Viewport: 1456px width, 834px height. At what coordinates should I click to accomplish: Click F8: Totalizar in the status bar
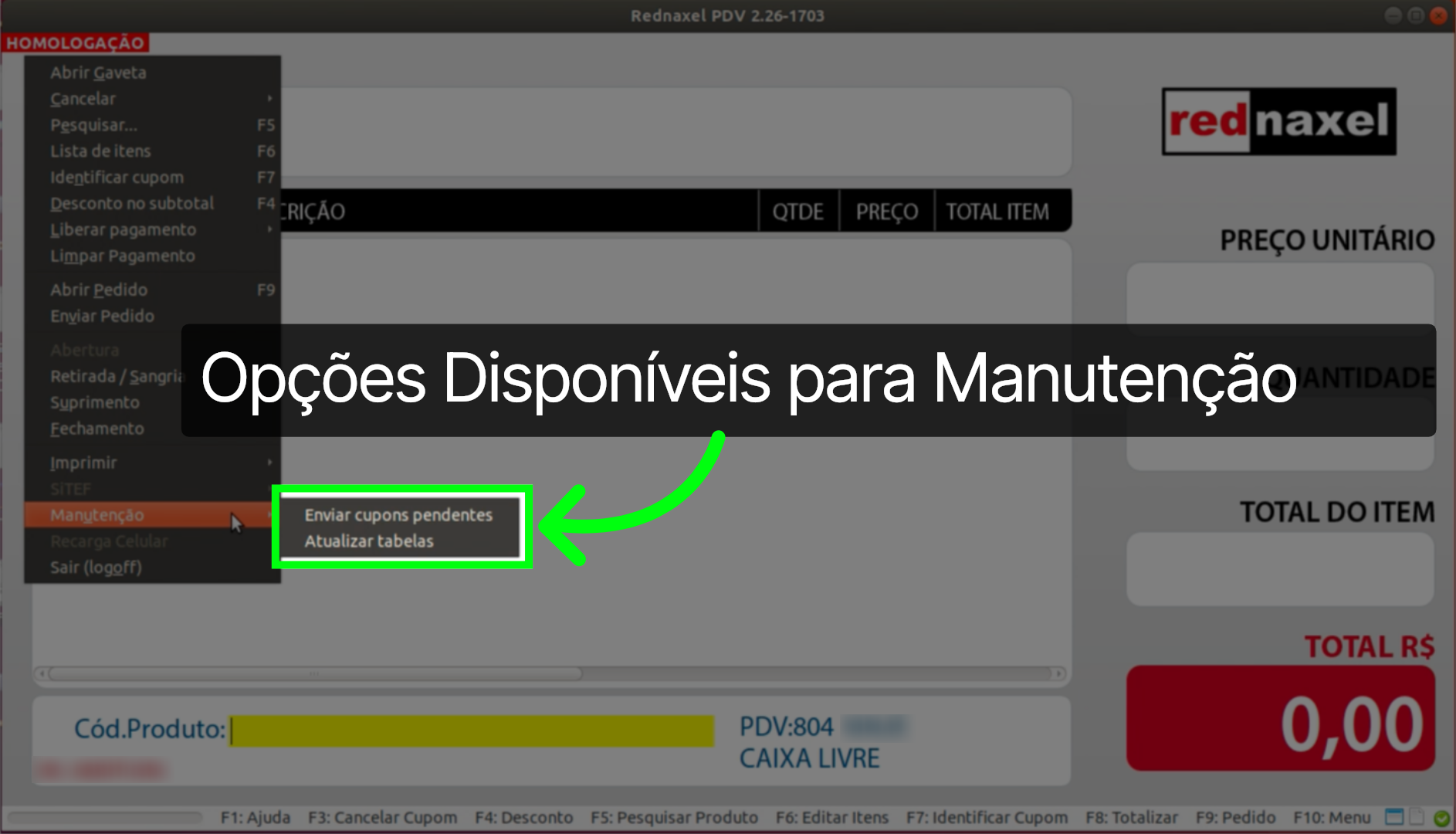[x=1132, y=817]
